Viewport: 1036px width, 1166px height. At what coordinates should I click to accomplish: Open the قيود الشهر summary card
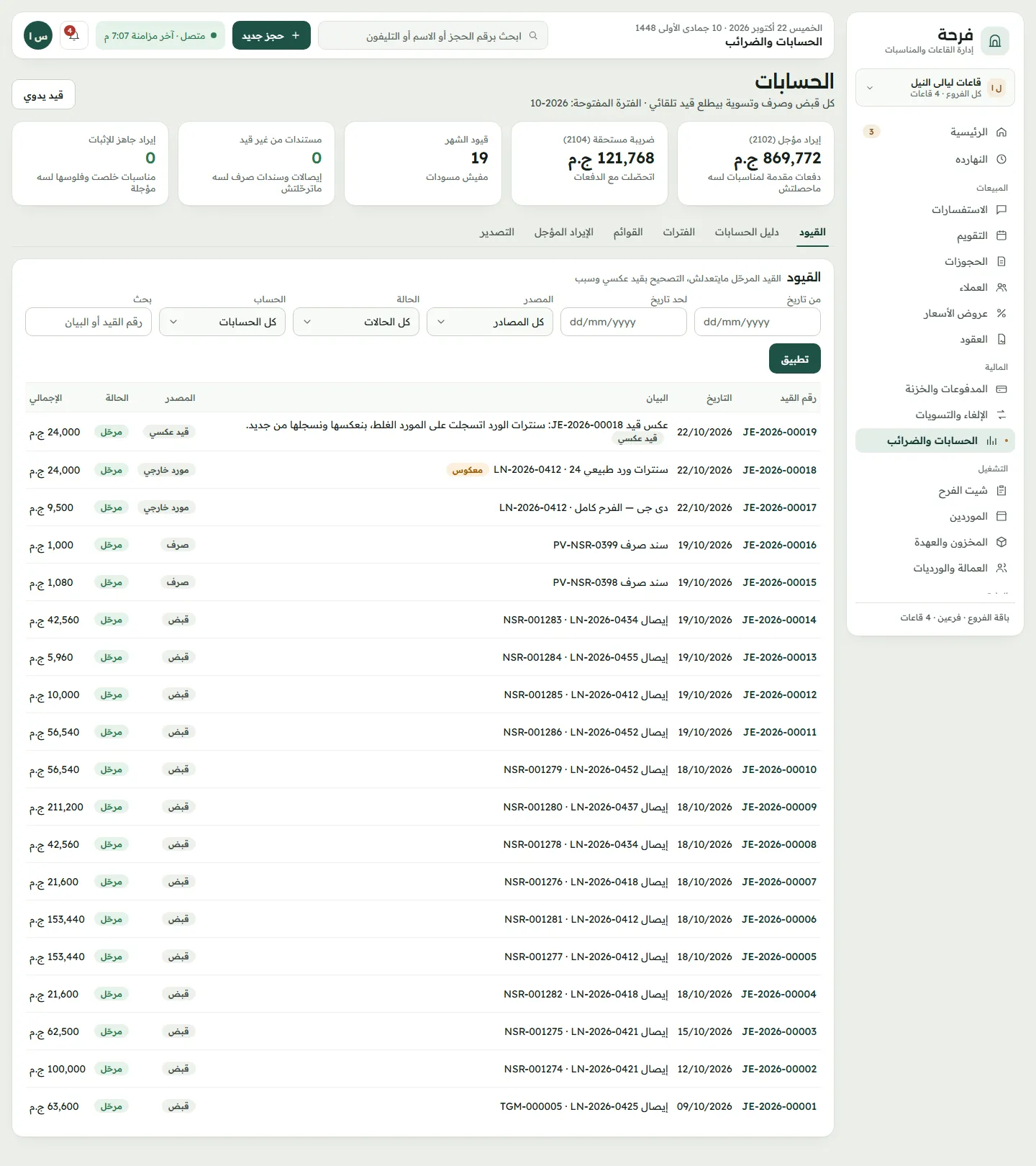[x=423, y=163]
